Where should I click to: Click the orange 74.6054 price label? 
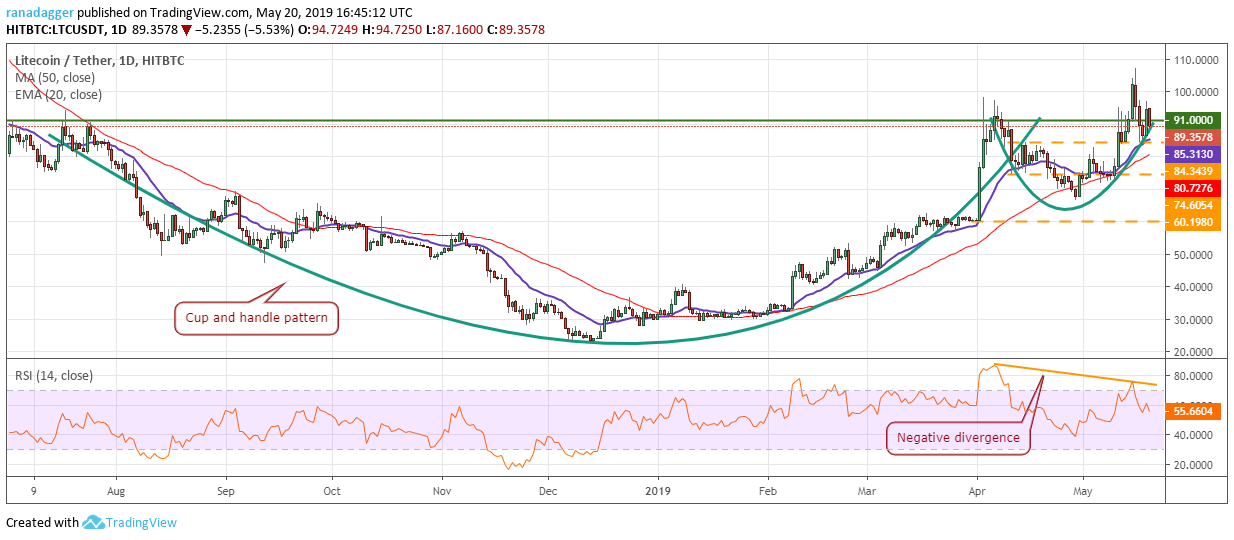pos(1195,205)
